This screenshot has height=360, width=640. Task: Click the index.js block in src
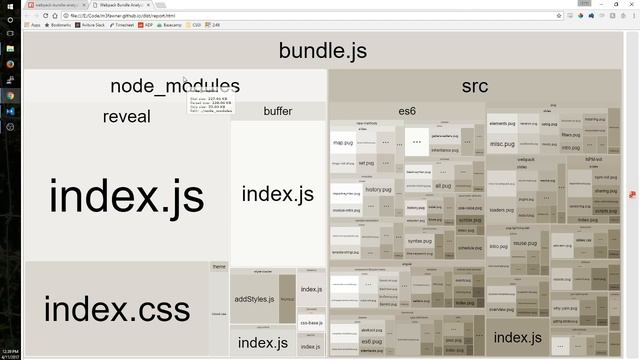tap(518, 337)
